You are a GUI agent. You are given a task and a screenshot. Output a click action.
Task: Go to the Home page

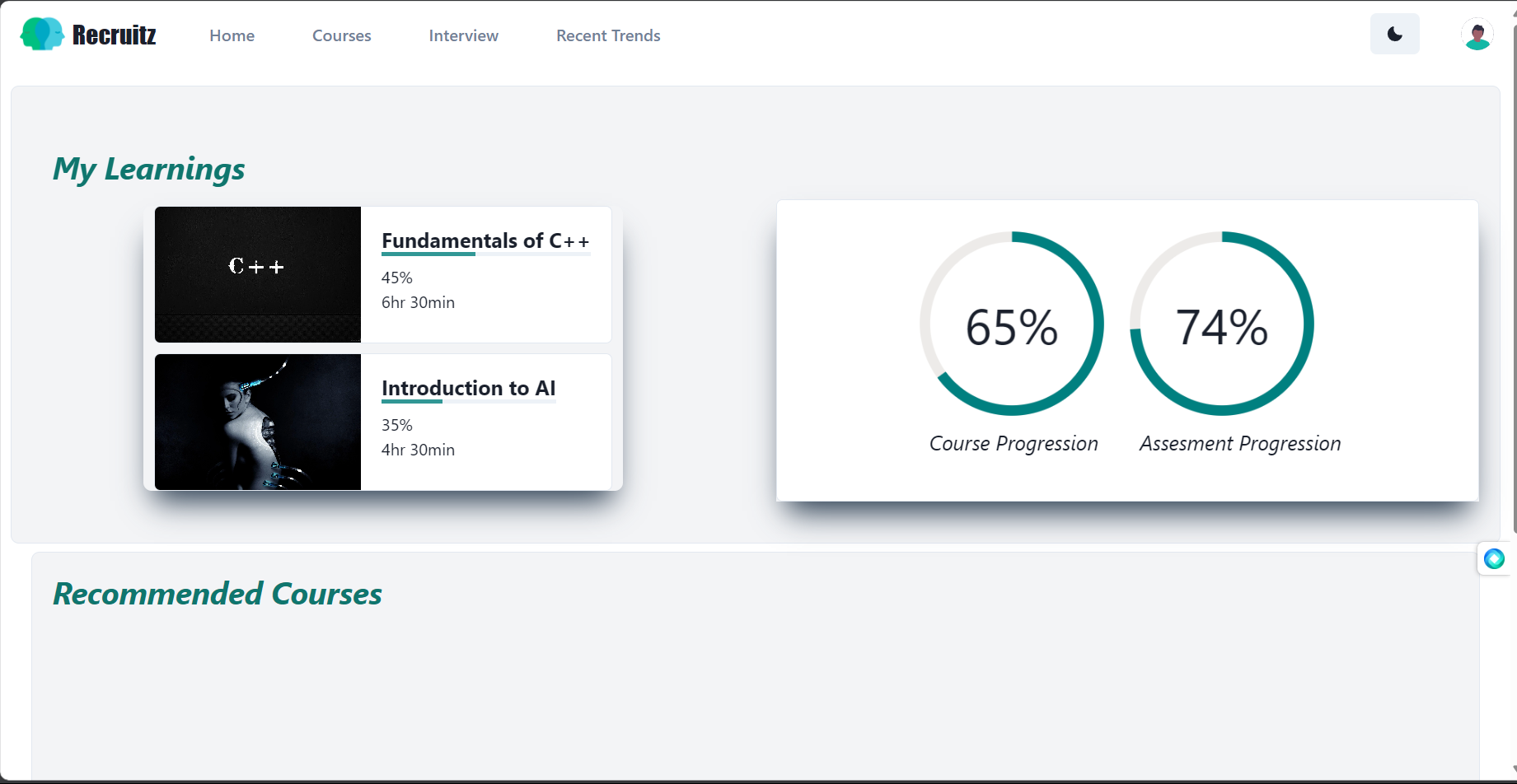(x=232, y=35)
